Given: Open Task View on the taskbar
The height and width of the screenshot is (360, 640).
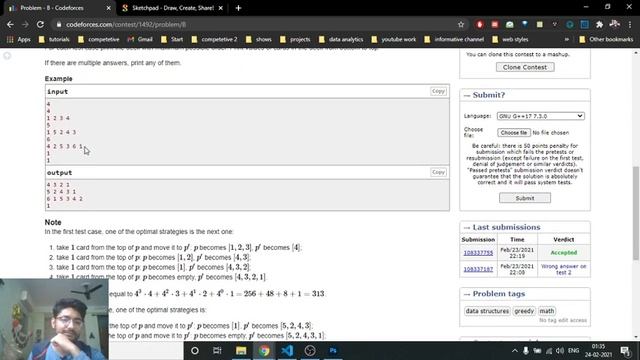Looking at the screenshot, I should [x=217, y=351].
